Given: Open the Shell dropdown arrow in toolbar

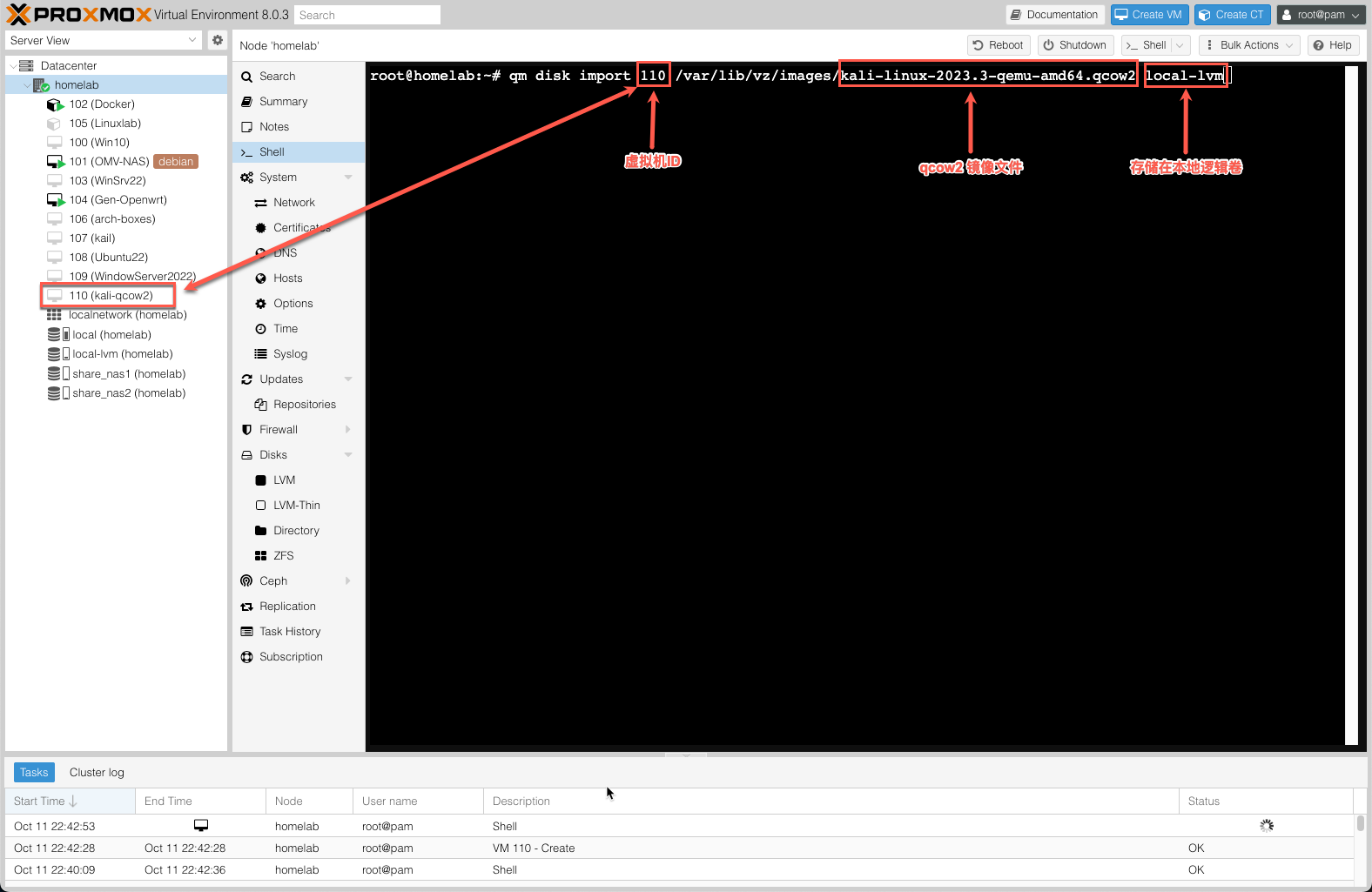Looking at the screenshot, I should tap(1180, 45).
